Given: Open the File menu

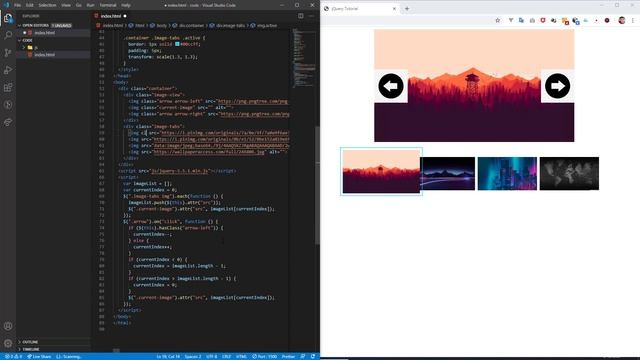Looking at the screenshot, I should pos(18,5).
